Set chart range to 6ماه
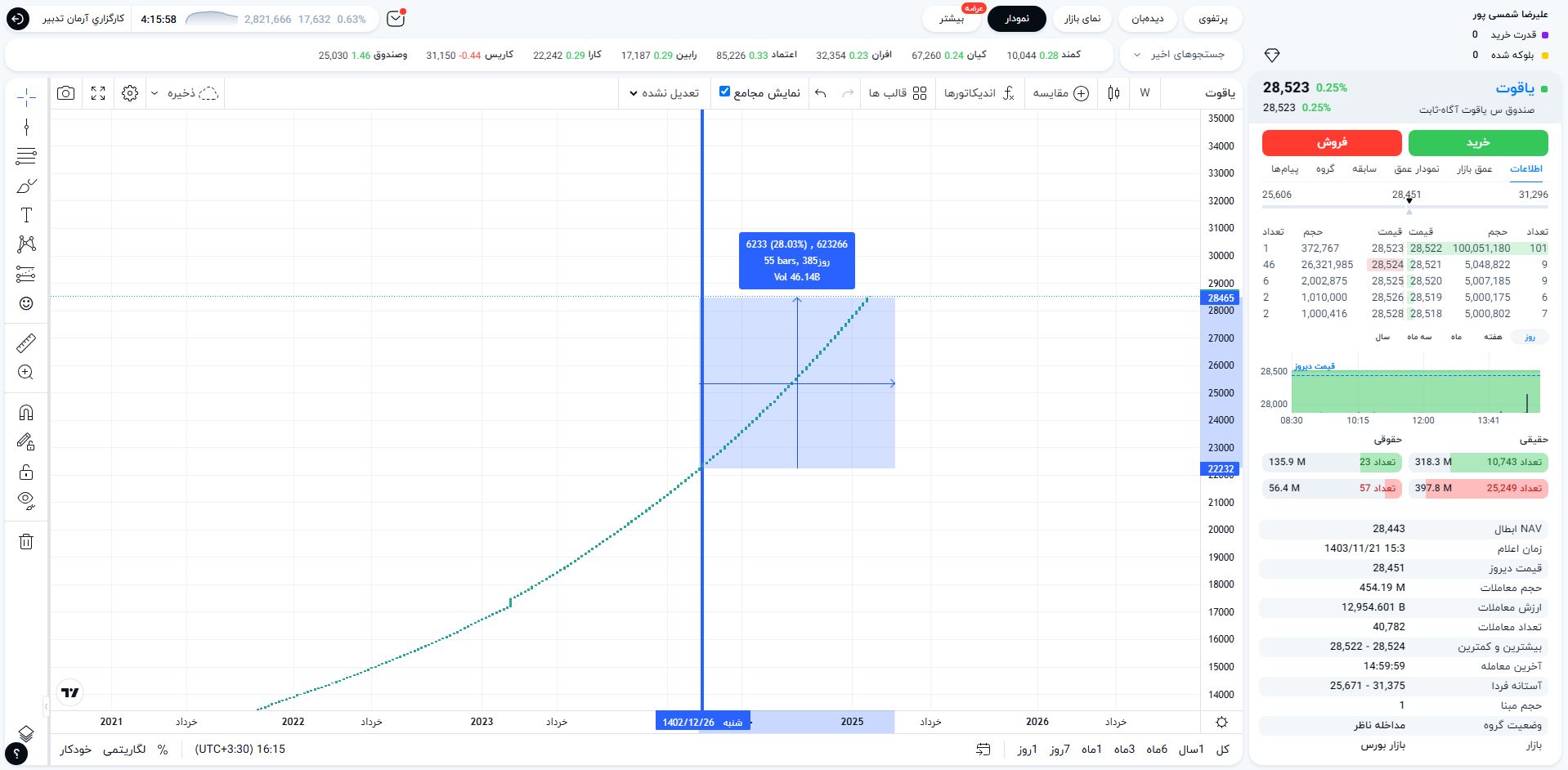 [x=1156, y=749]
